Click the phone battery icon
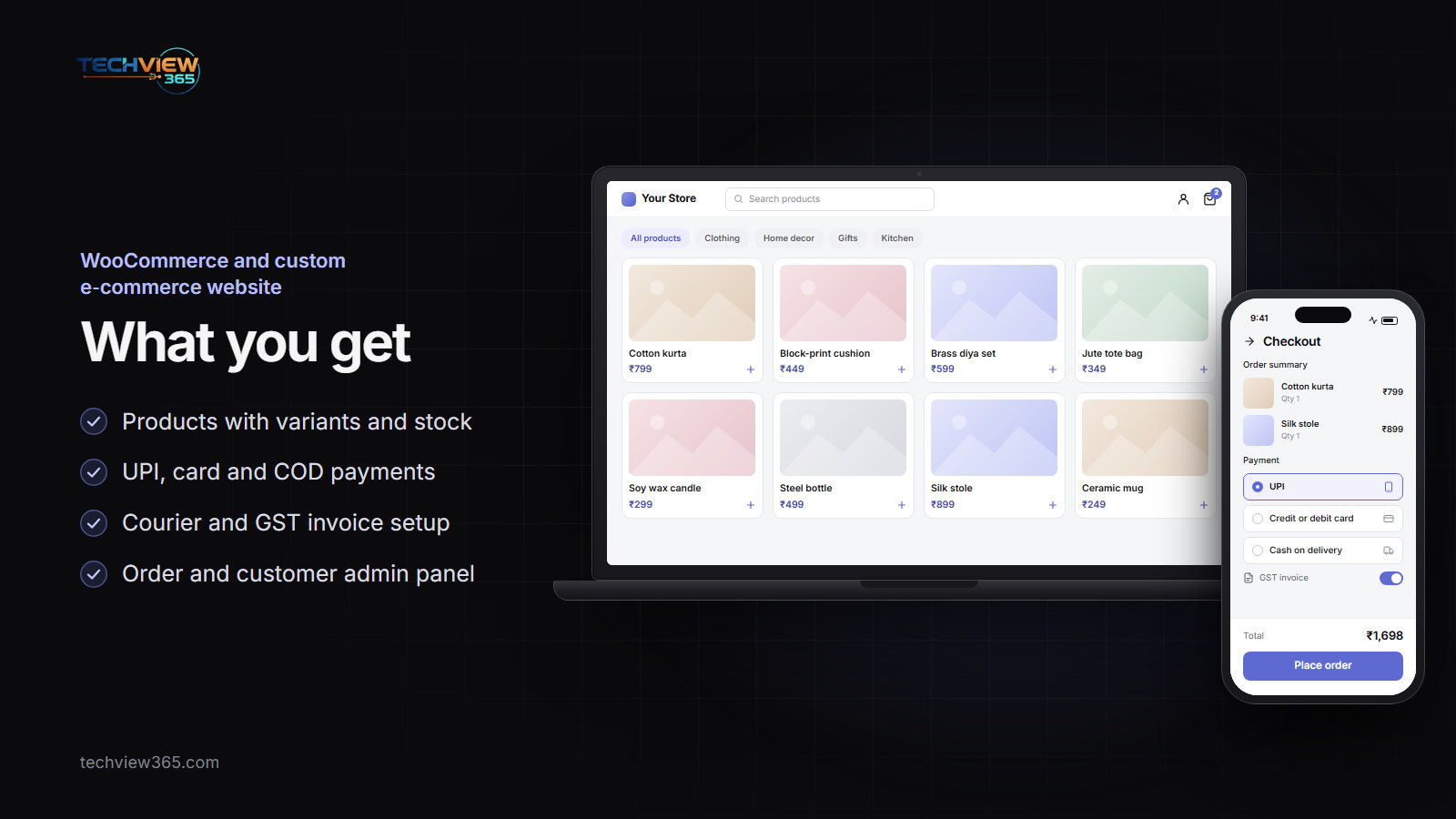Image resolution: width=1456 pixels, height=819 pixels. click(1390, 320)
